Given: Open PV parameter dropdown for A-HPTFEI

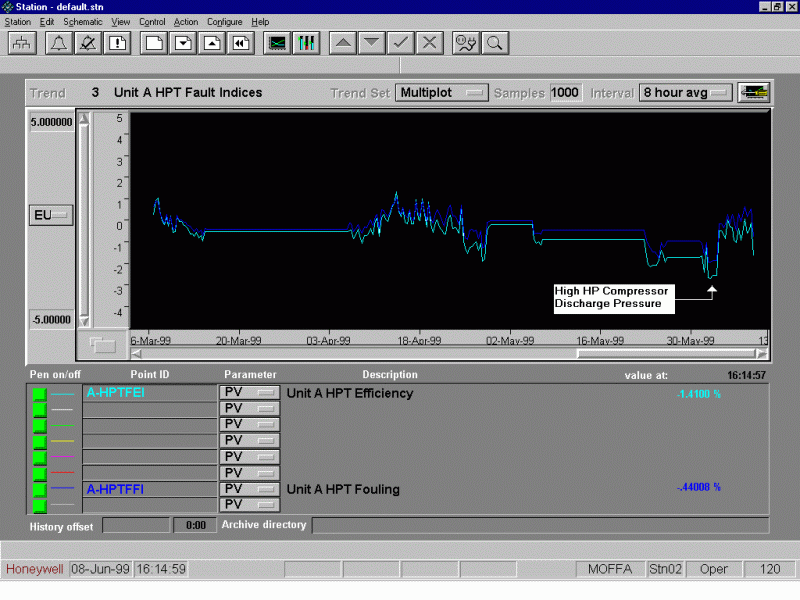Looking at the screenshot, I should [249, 394].
